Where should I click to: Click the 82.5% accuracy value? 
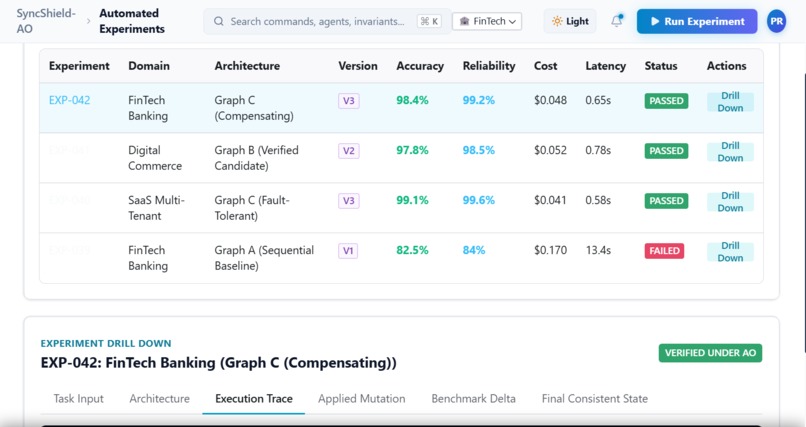pos(412,250)
